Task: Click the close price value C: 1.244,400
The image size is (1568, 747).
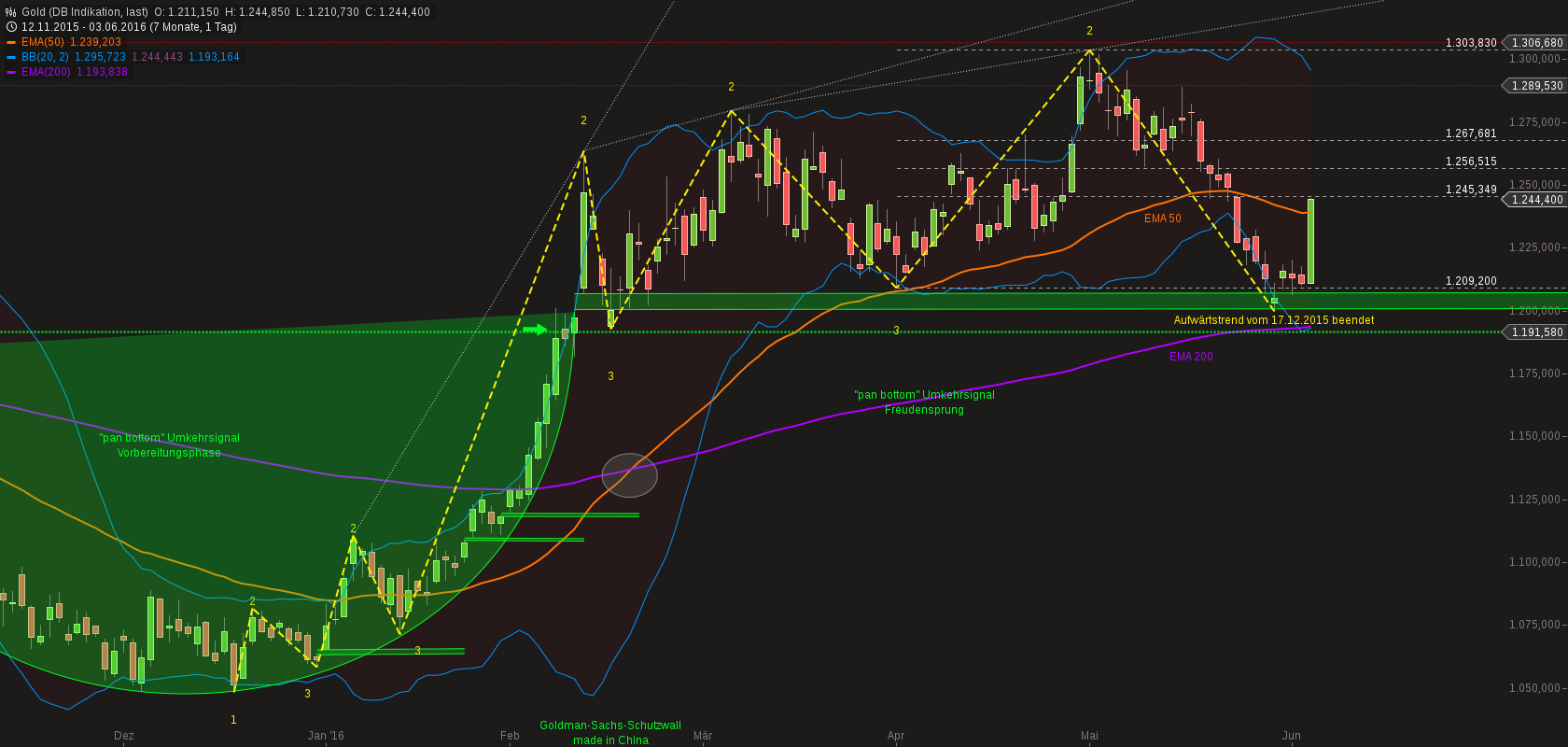Action: (x=398, y=12)
